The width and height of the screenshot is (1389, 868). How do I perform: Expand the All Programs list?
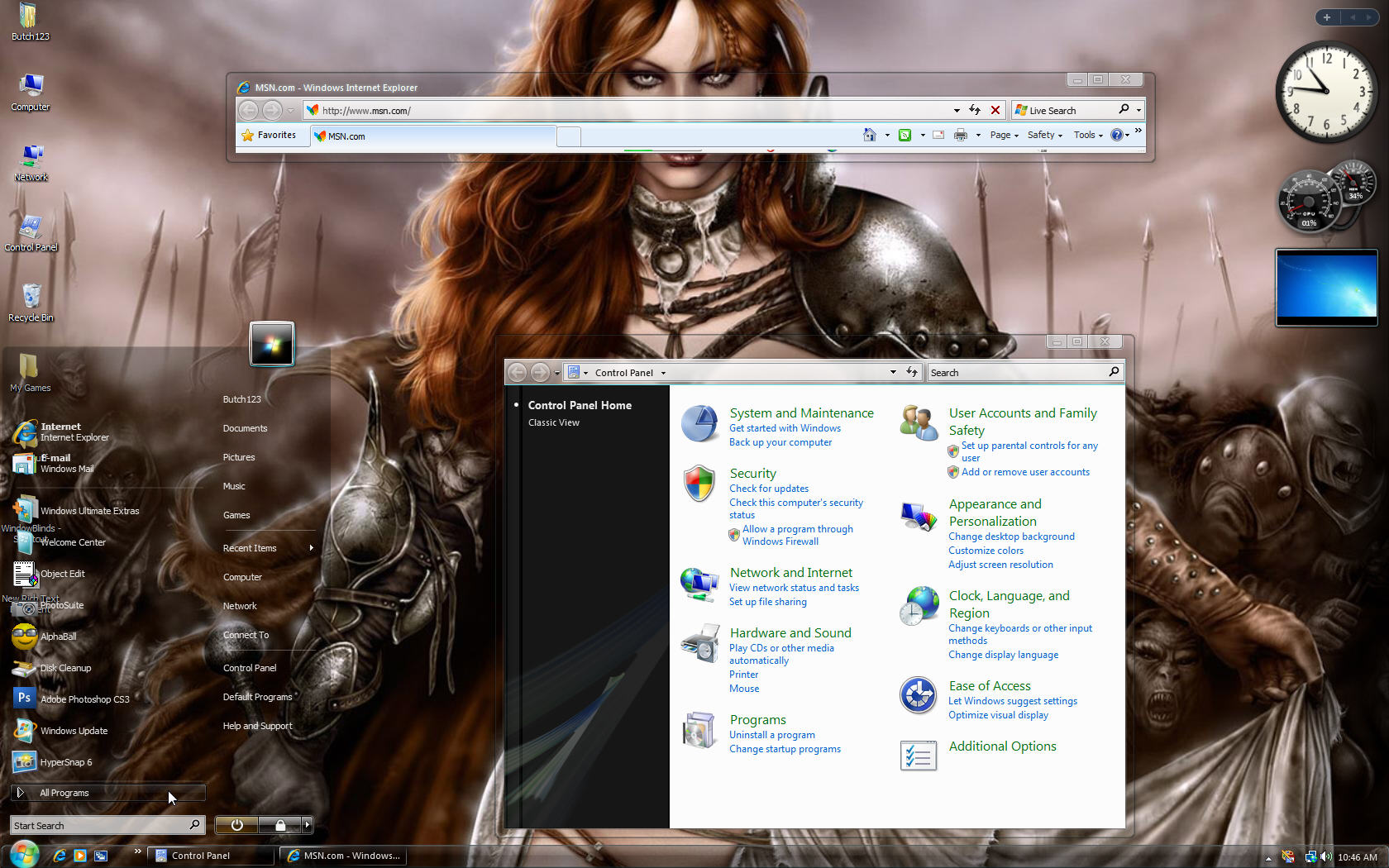(x=107, y=793)
